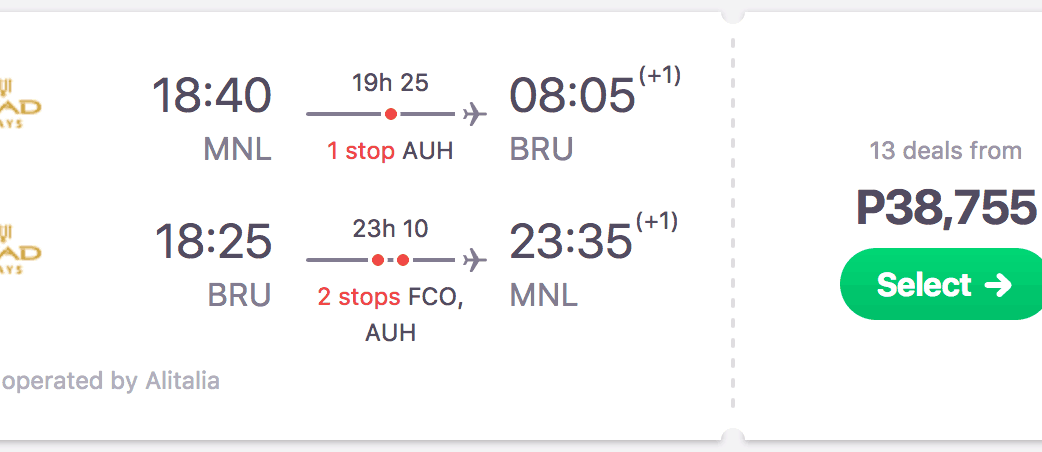Viewport: 1042px width, 452px height.
Task: Click the "operated by Alitalia" note
Action: coord(110,381)
